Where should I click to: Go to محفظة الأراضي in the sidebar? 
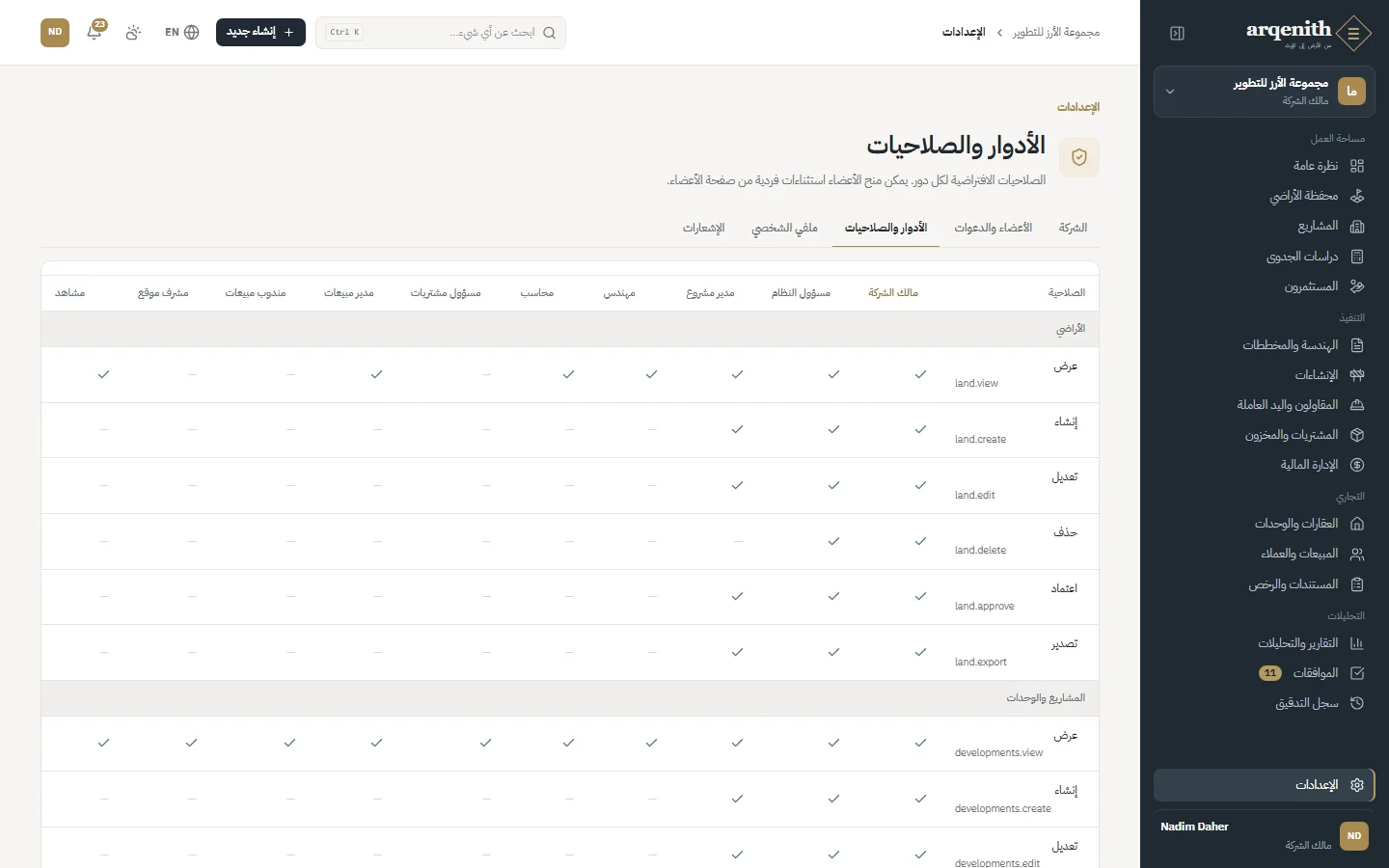pyautogui.click(x=1264, y=196)
